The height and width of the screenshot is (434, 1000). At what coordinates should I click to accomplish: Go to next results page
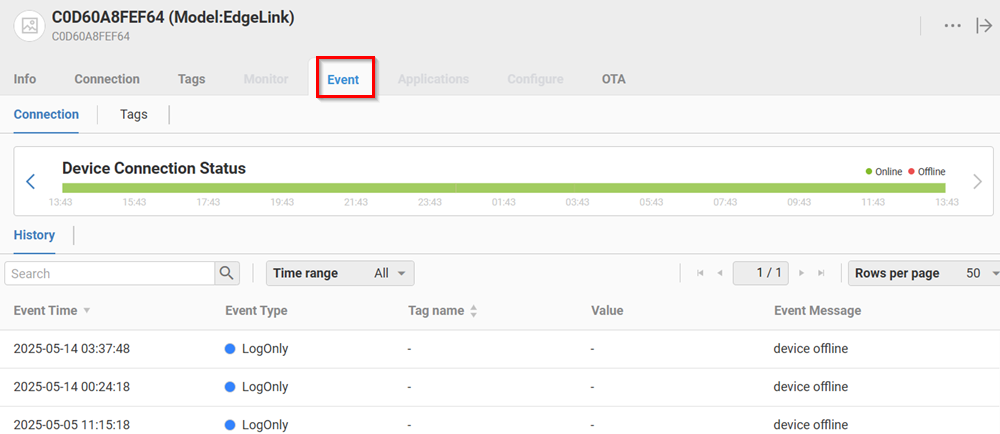801,273
